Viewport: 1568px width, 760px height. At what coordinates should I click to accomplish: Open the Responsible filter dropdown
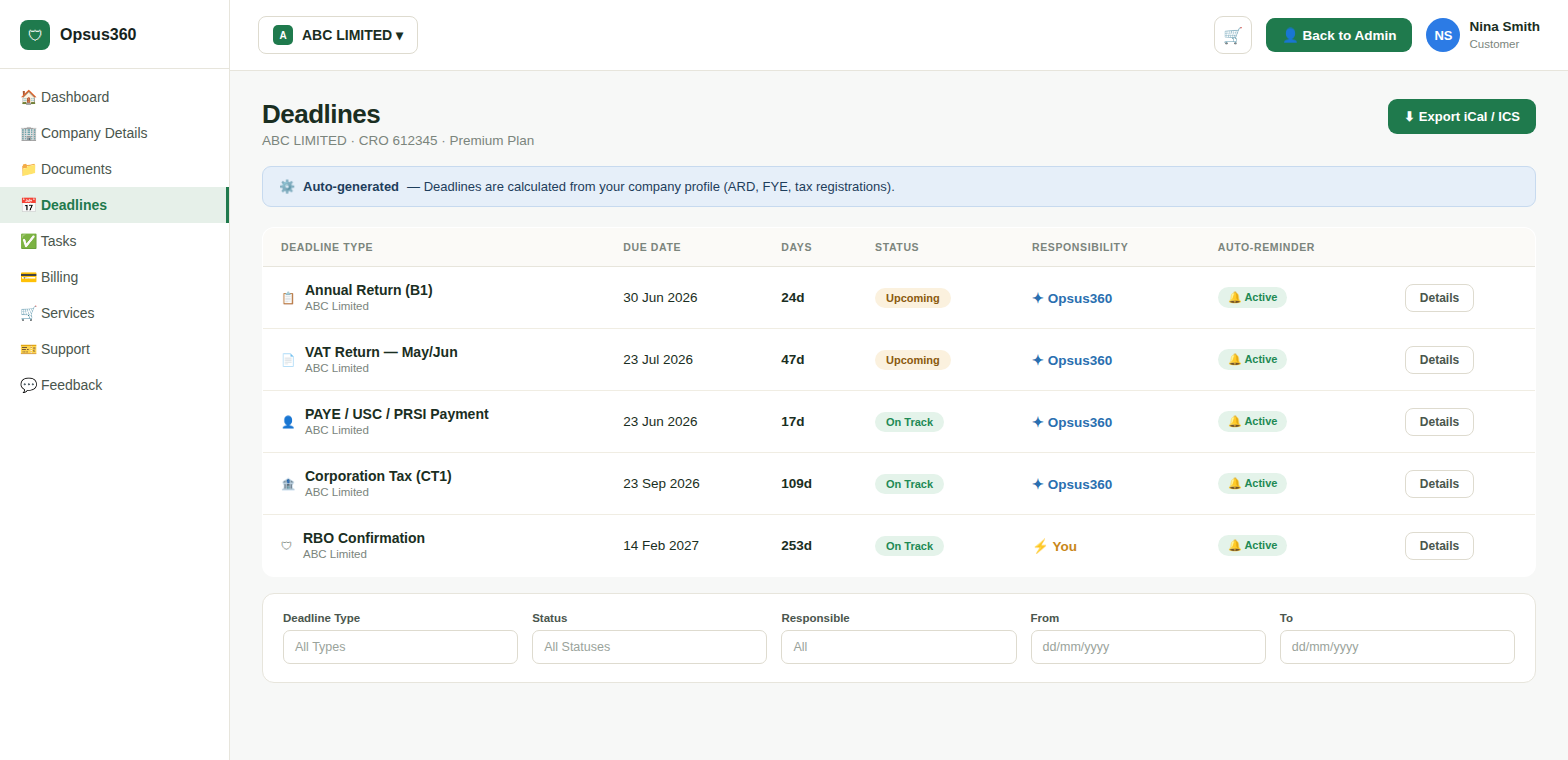coord(899,647)
